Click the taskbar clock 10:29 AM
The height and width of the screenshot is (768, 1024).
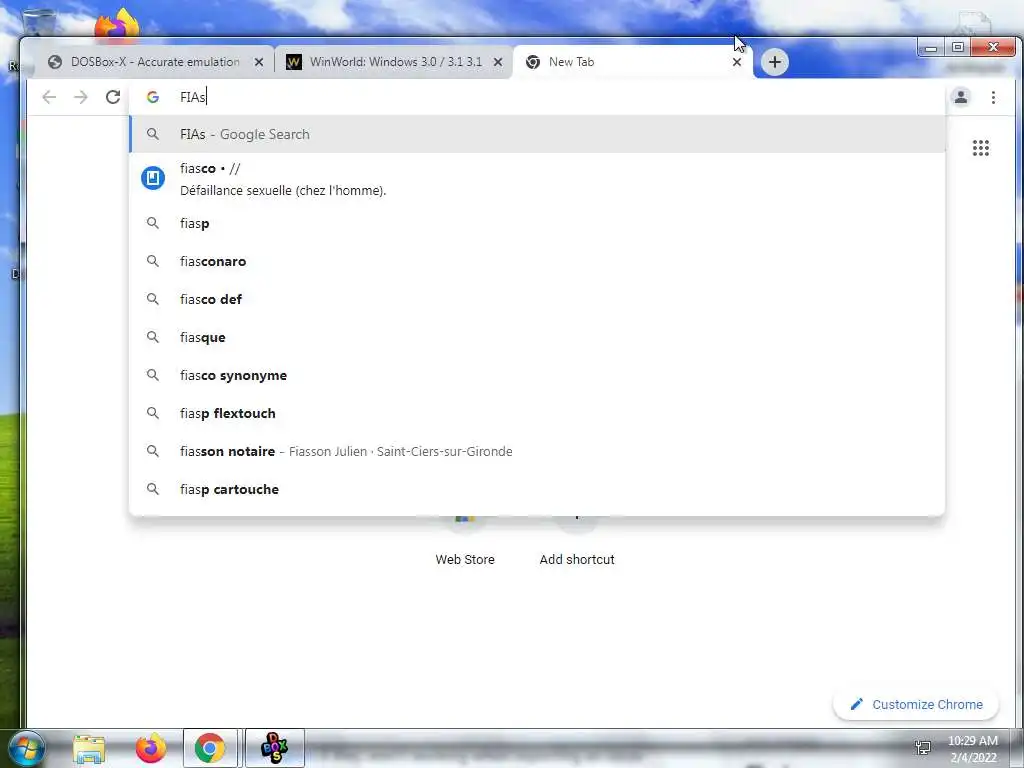coord(972,749)
